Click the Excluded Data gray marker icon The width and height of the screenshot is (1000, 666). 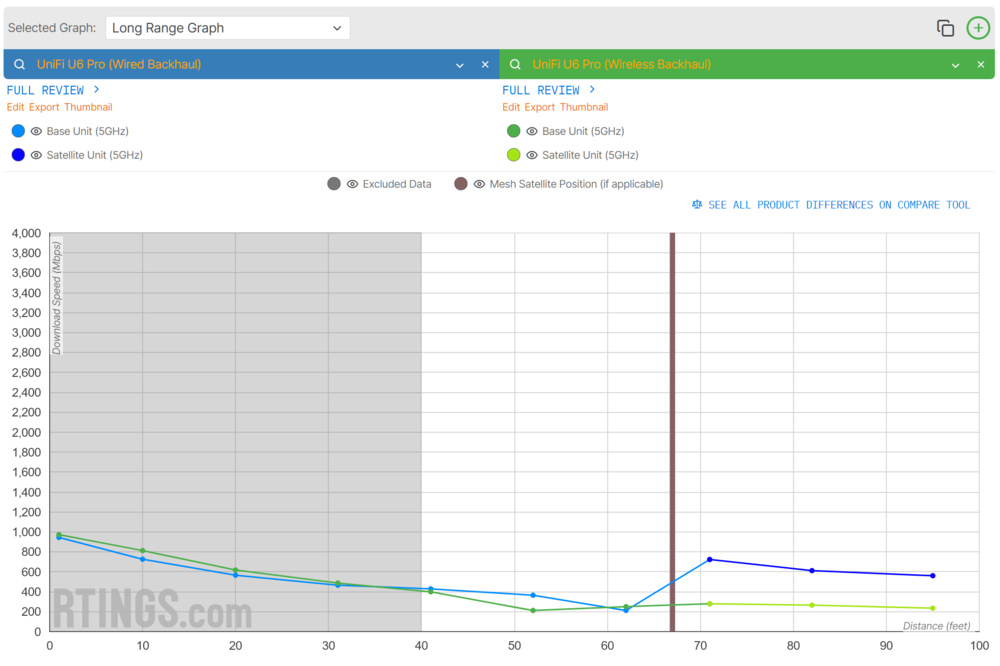click(333, 183)
